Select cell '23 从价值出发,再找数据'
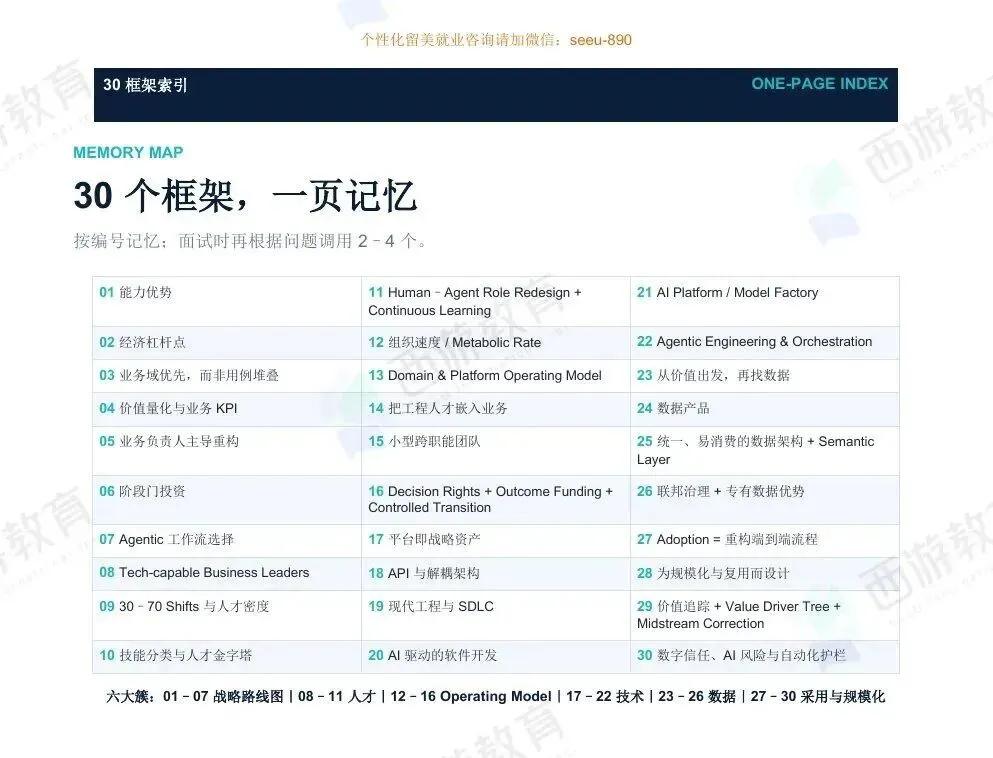 click(765, 376)
